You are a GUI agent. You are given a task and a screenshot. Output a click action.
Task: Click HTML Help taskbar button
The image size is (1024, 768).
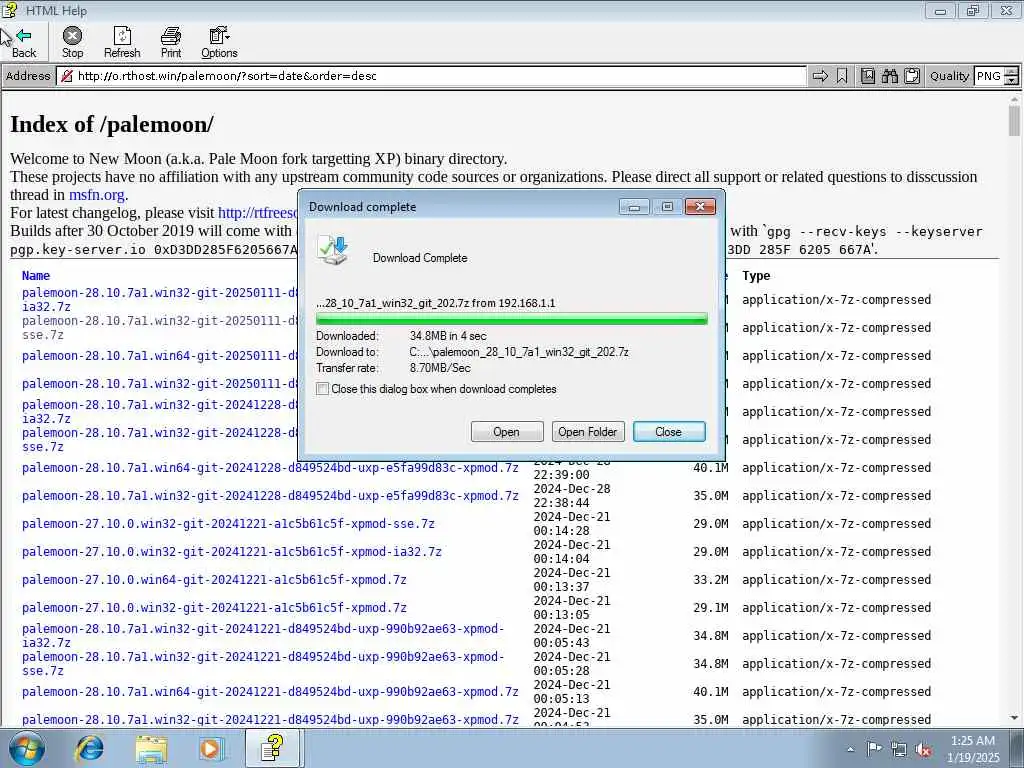tap(273, 748)
